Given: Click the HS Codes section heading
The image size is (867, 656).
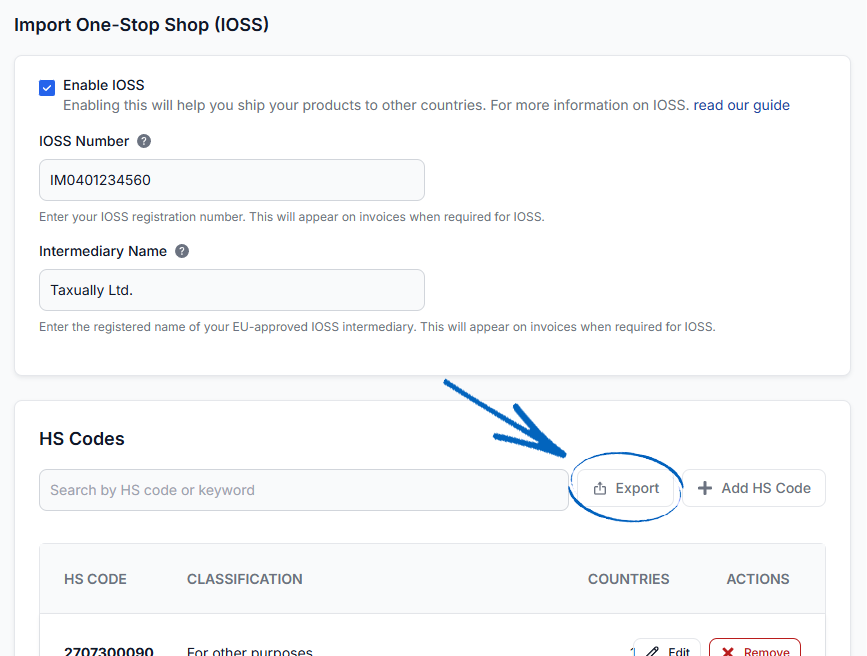Looking at the screenshot, I should pos(82,439).
